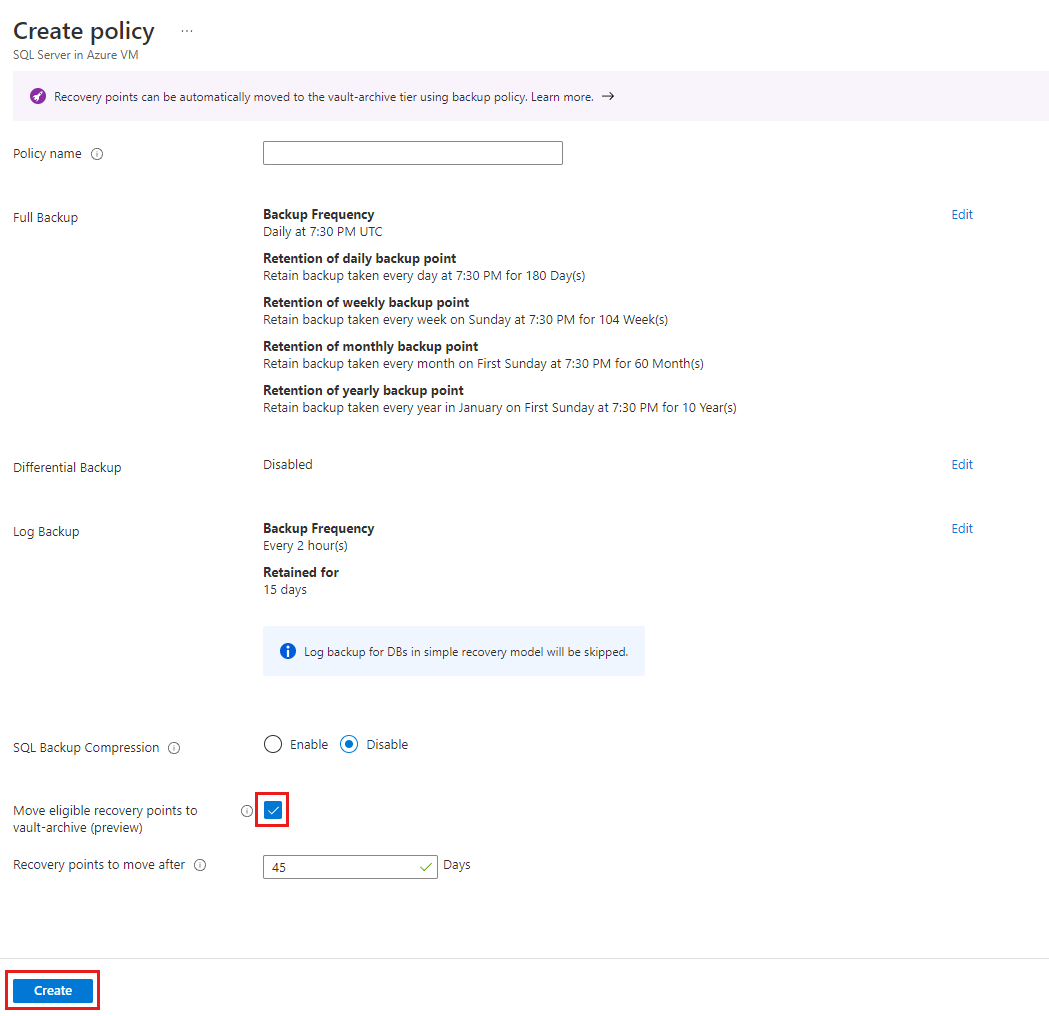1049x1016 pixels.
Task: Show info tooltip for SQL Backup Compression
Action: 174,748
